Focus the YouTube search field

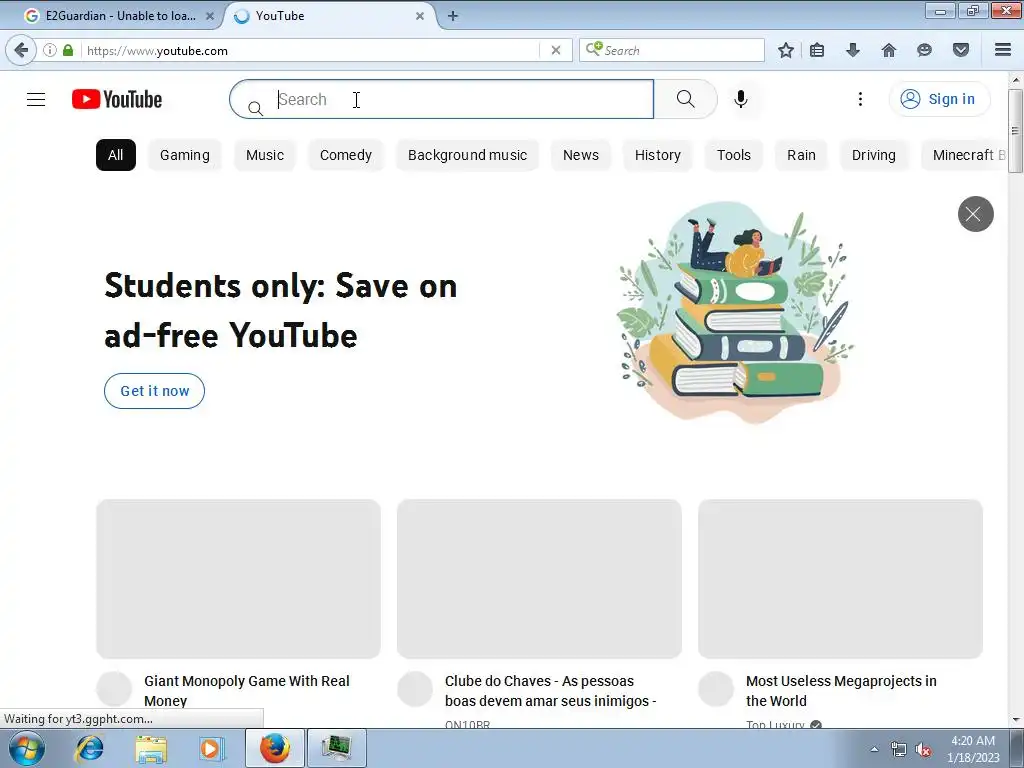pyautogui.click(x=441, y=99)
